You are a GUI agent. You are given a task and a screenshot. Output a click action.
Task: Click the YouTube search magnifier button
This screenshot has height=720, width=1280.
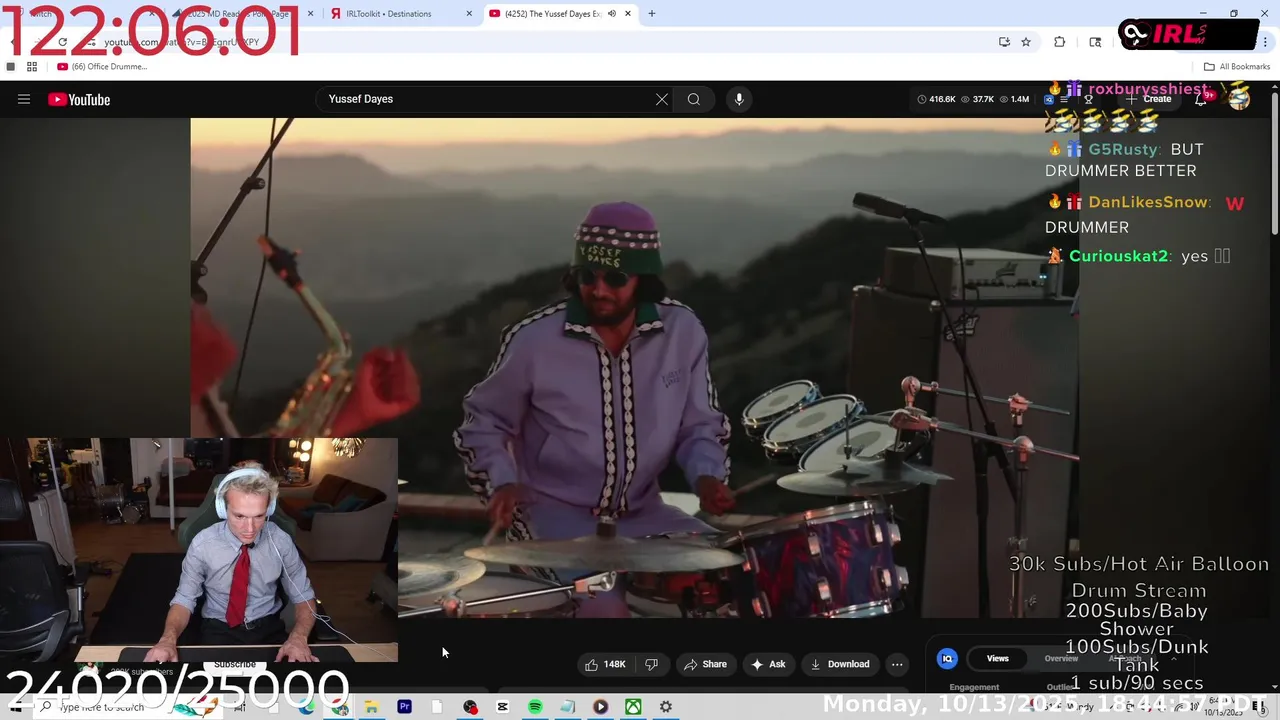pos(693,99)
